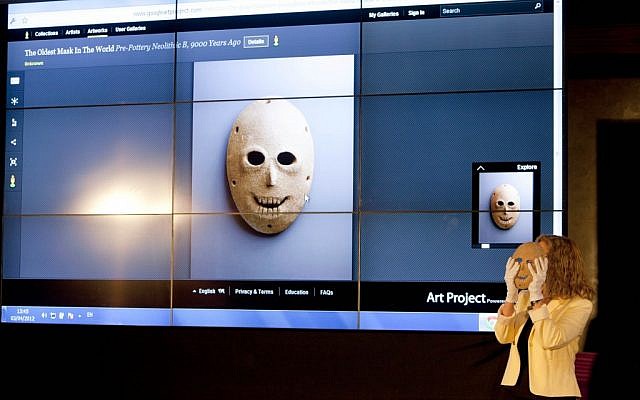Open the Collections menu item
This screenshot has height=400, width=640.
pos(46,33)
